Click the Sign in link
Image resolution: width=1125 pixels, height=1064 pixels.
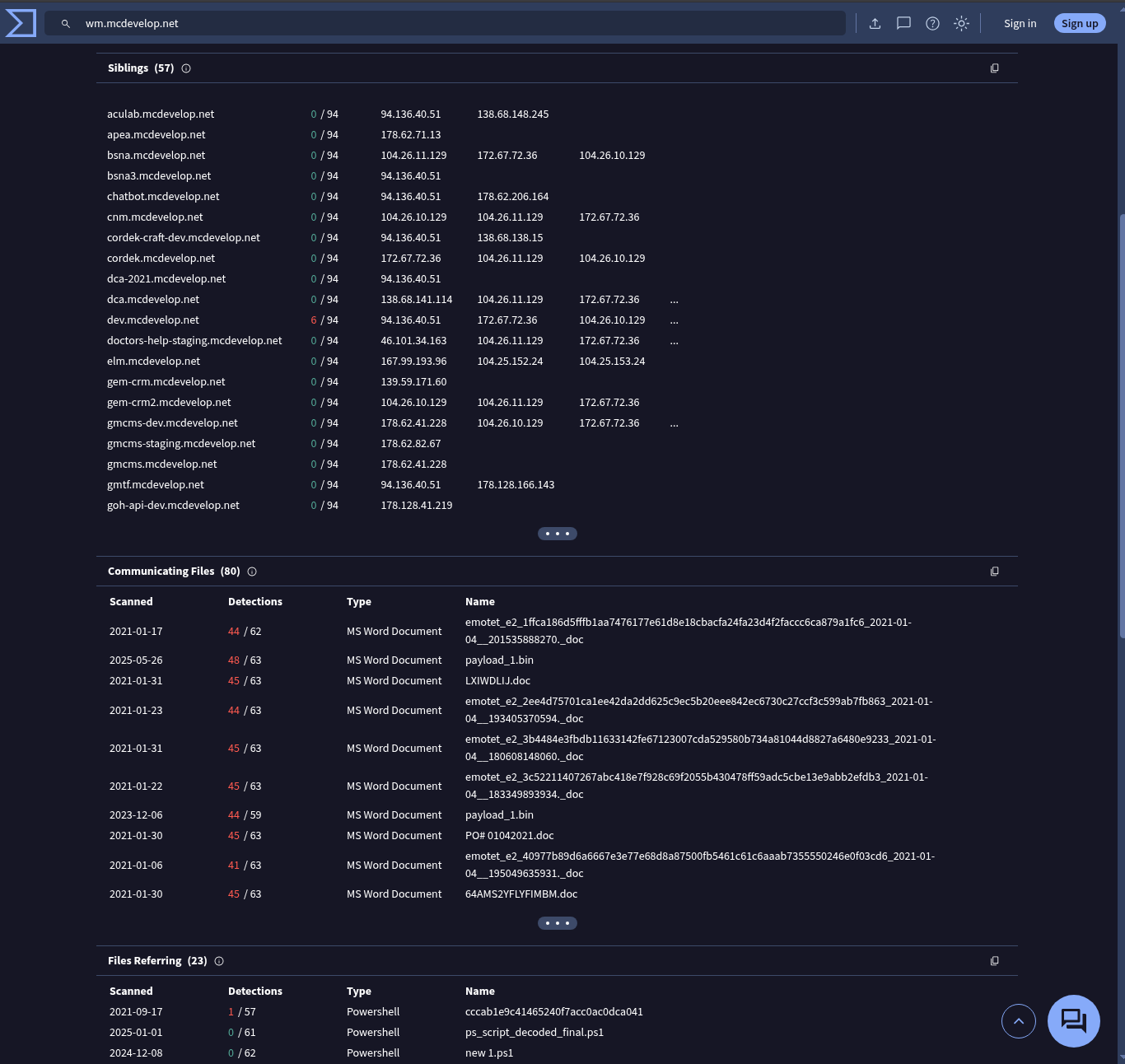(x=1020, y=24)
